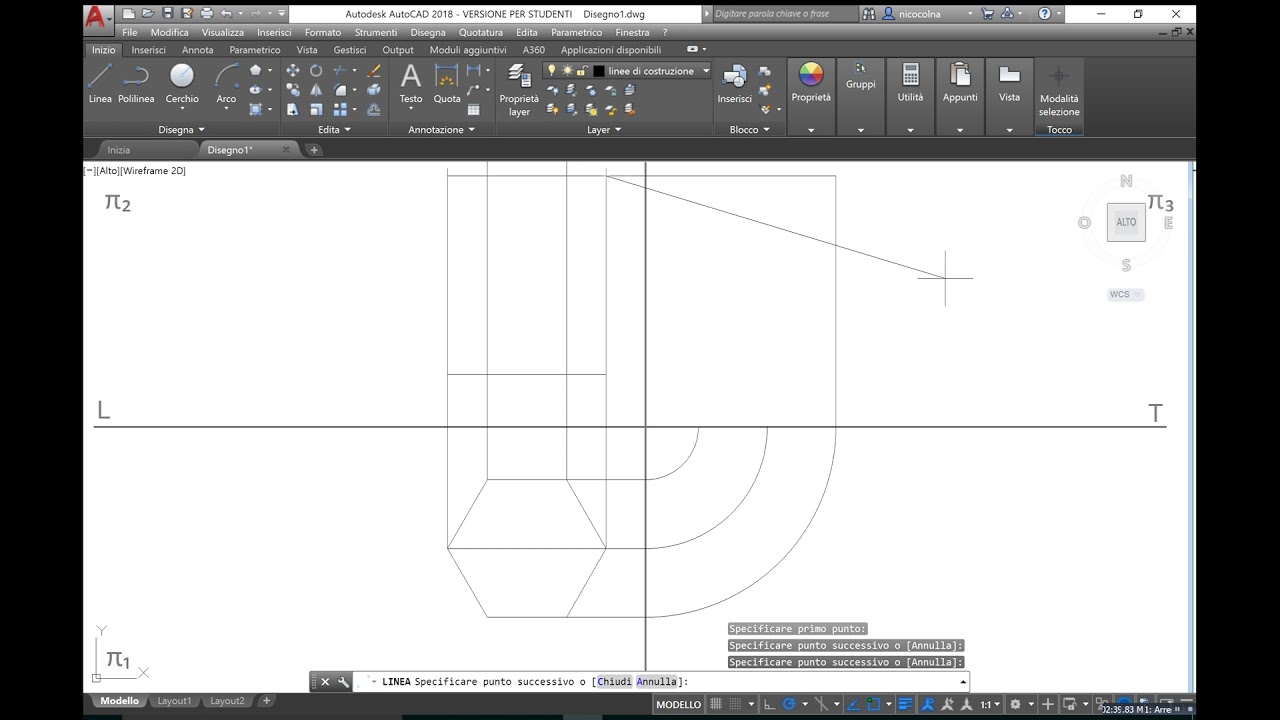Select the Linea drawing tool
Viewport: 1280px width, 720px height.
pos(100,84)
